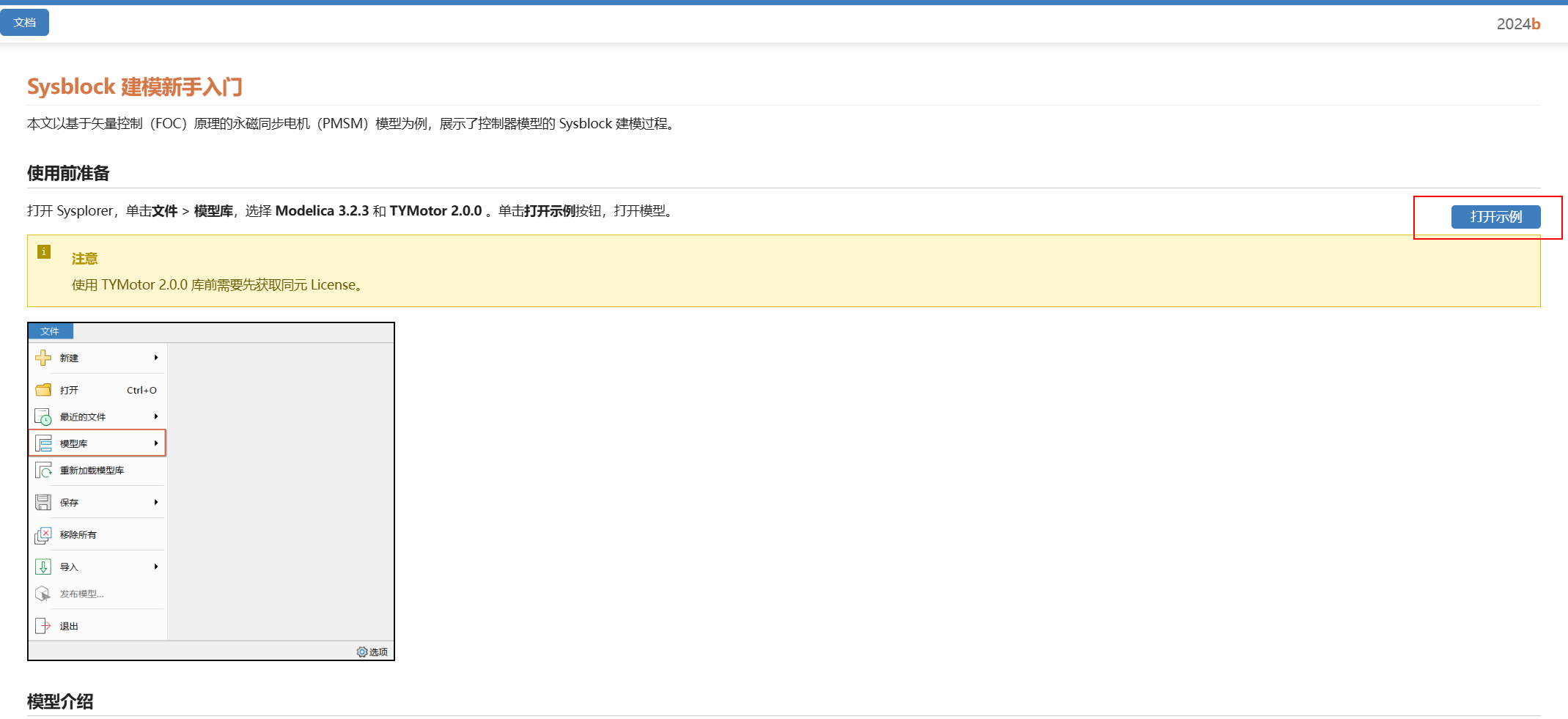Click the 文档 button in the header
Screen dimensions: 1568x719
[24, 22]
